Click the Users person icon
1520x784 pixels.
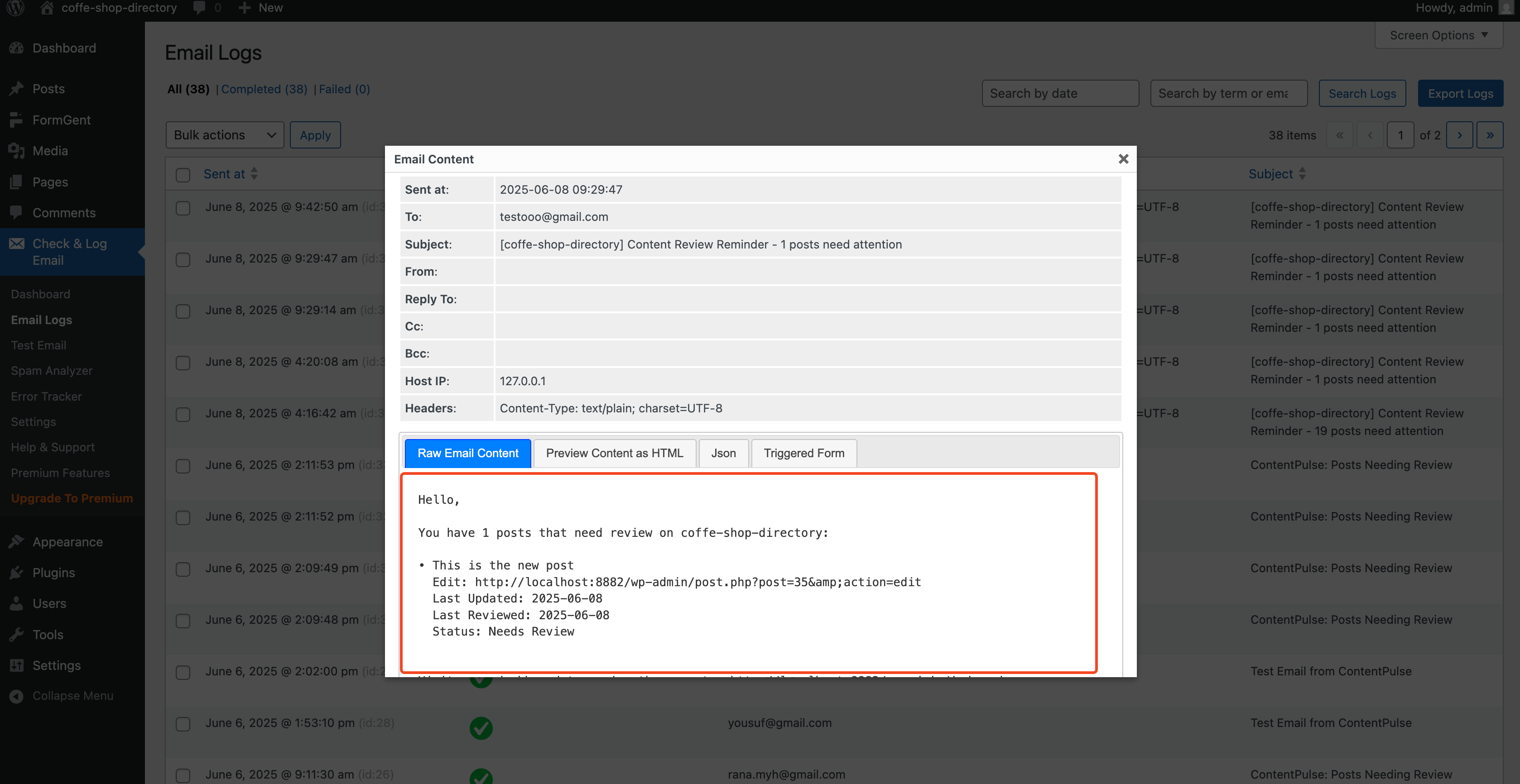(16, 603)
